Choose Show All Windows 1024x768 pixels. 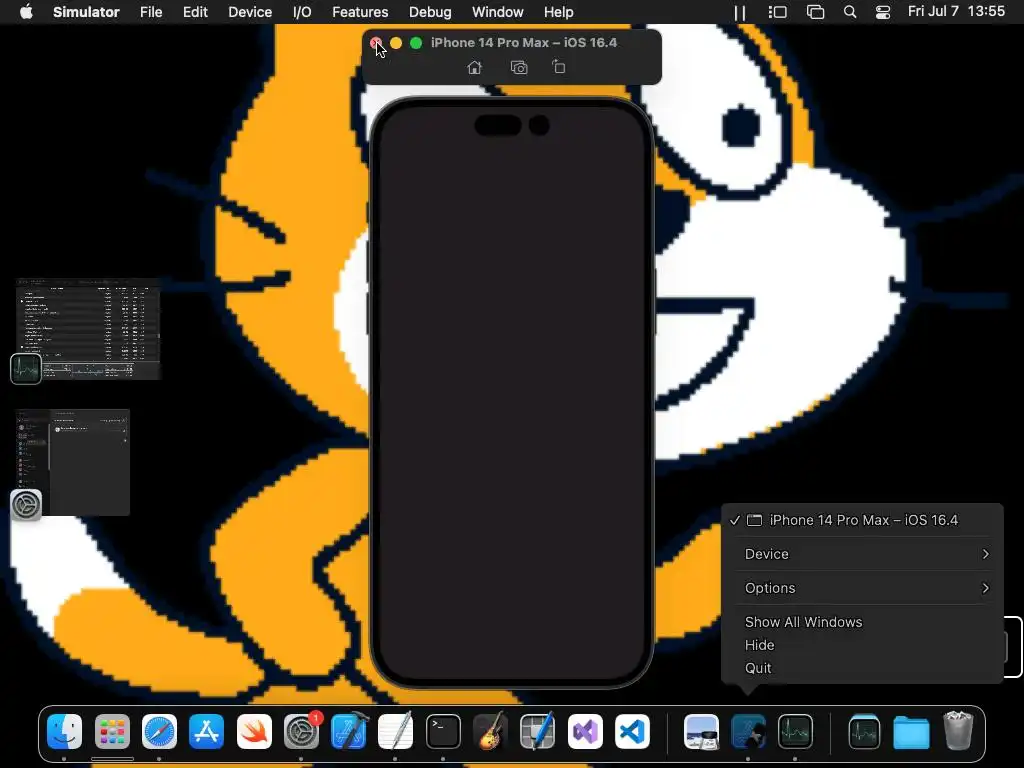(x=862, y=622)
